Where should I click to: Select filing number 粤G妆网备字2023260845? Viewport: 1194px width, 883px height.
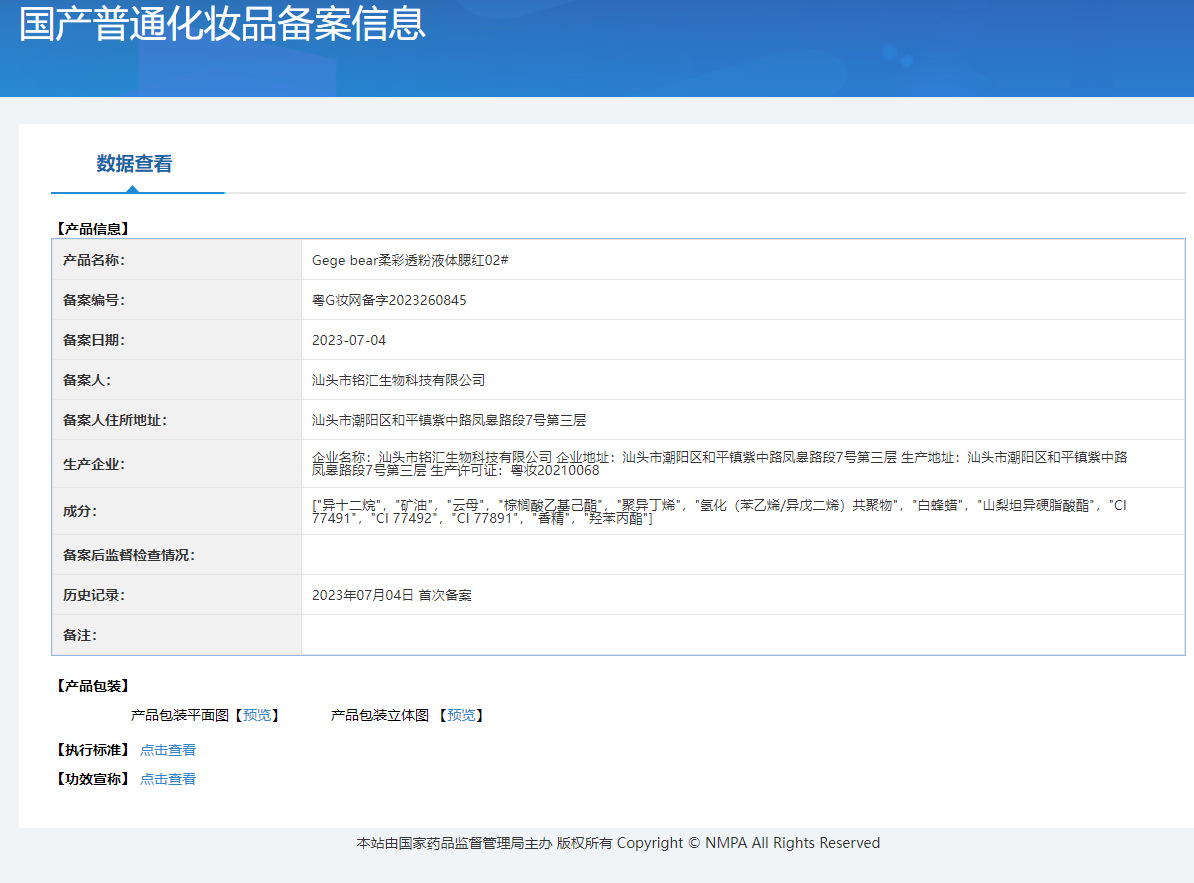389,300
